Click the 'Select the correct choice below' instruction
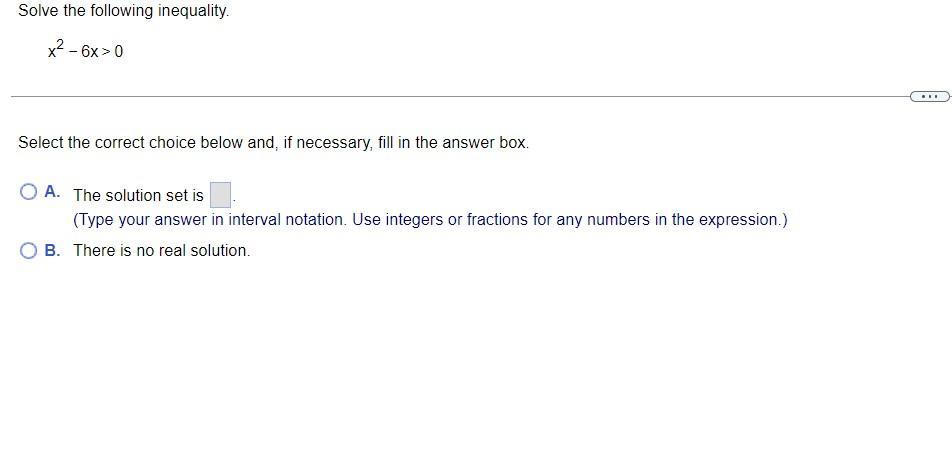Screen dimensions: 952x468 273,142
